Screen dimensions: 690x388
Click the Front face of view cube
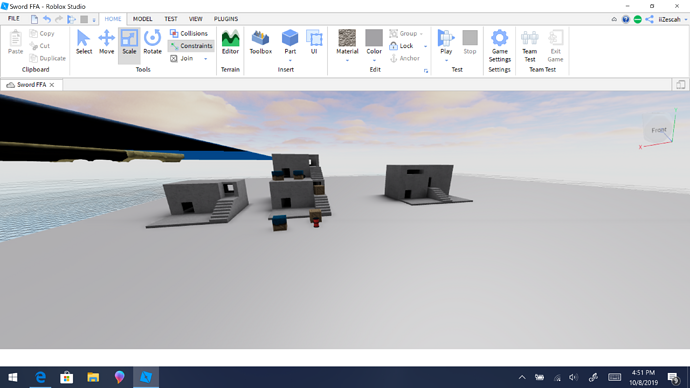click(659, 130)
